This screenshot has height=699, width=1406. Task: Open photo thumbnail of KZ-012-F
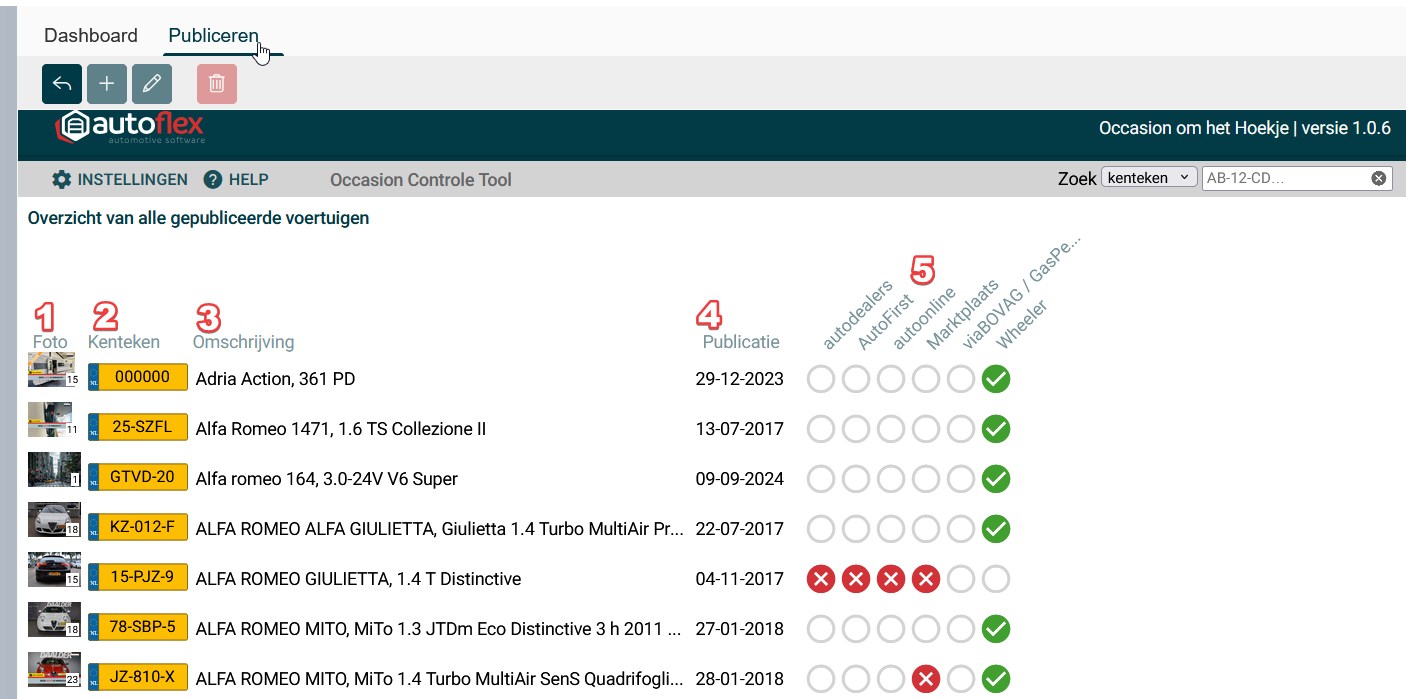tap(50, 520)
